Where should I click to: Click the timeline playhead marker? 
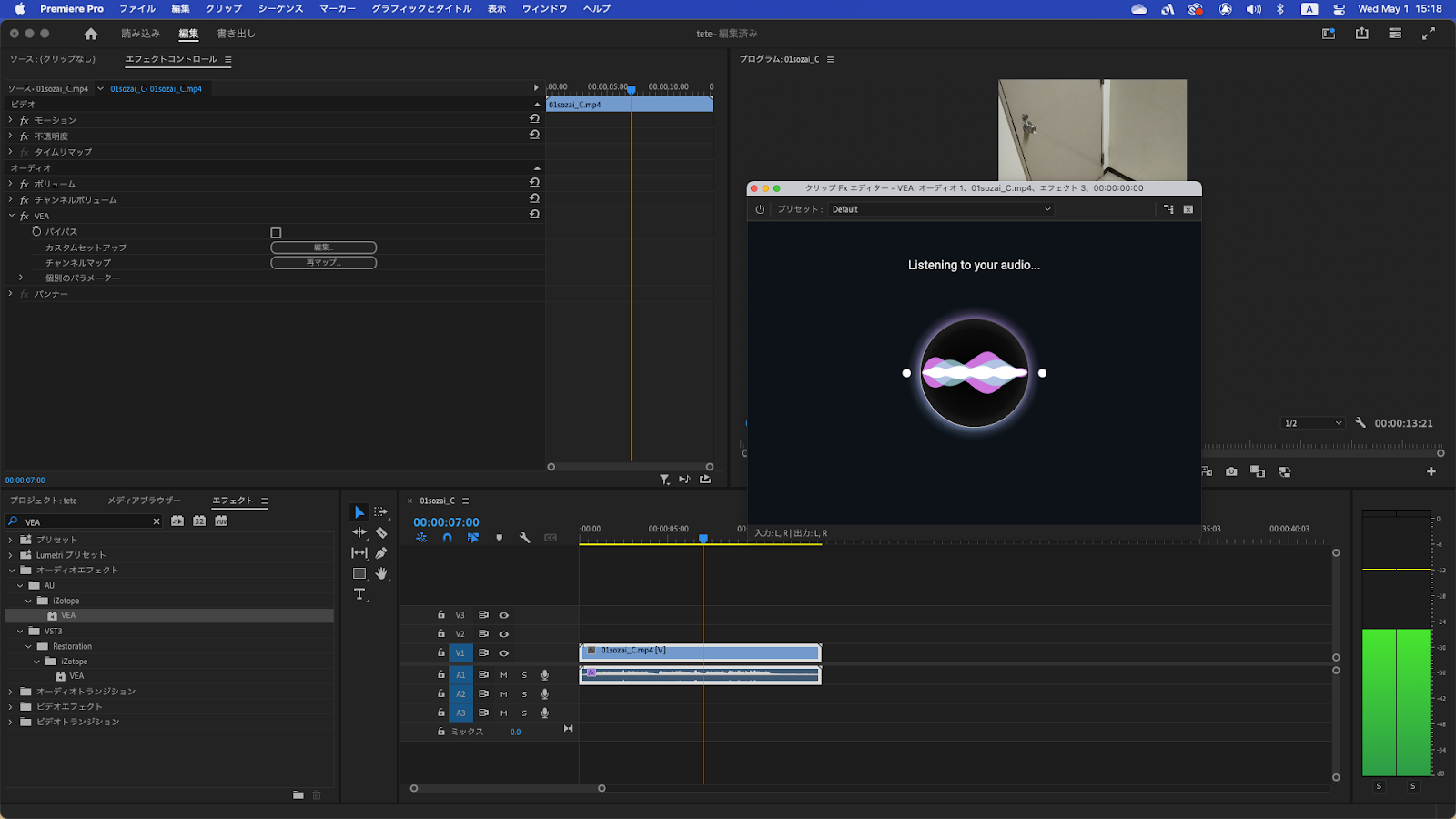pyautogui.click(x=703, y=539)
